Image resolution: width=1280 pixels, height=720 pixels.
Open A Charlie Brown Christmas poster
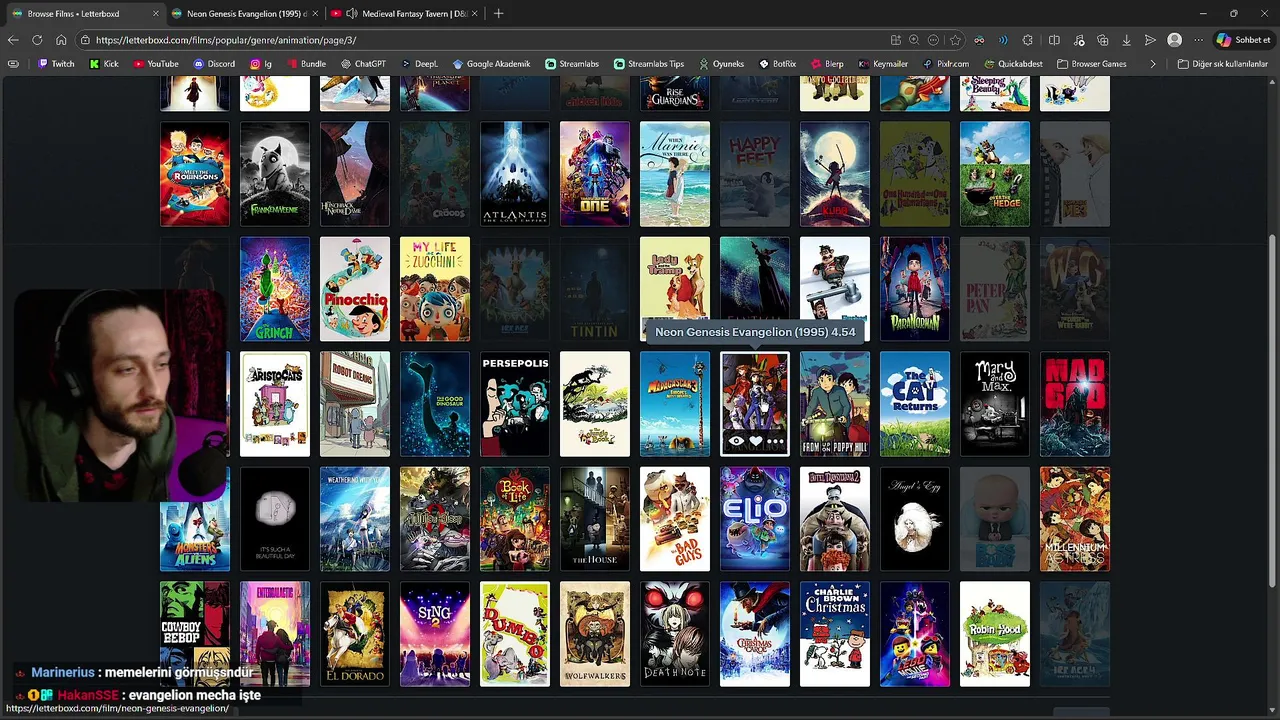coord(835,634)
